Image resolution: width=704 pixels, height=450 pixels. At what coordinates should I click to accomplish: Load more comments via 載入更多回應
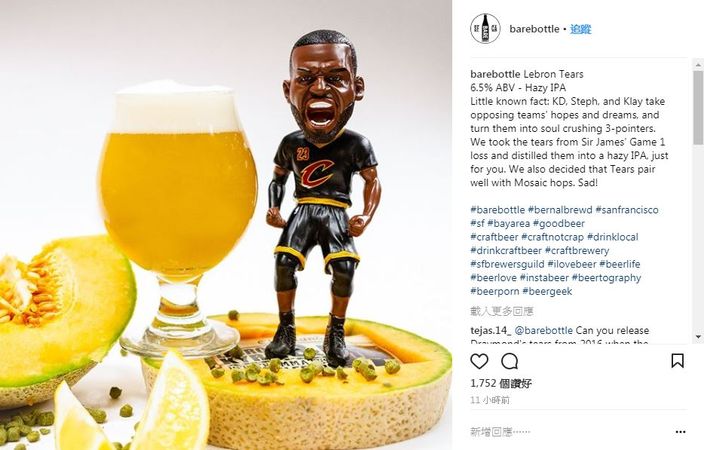502,311
